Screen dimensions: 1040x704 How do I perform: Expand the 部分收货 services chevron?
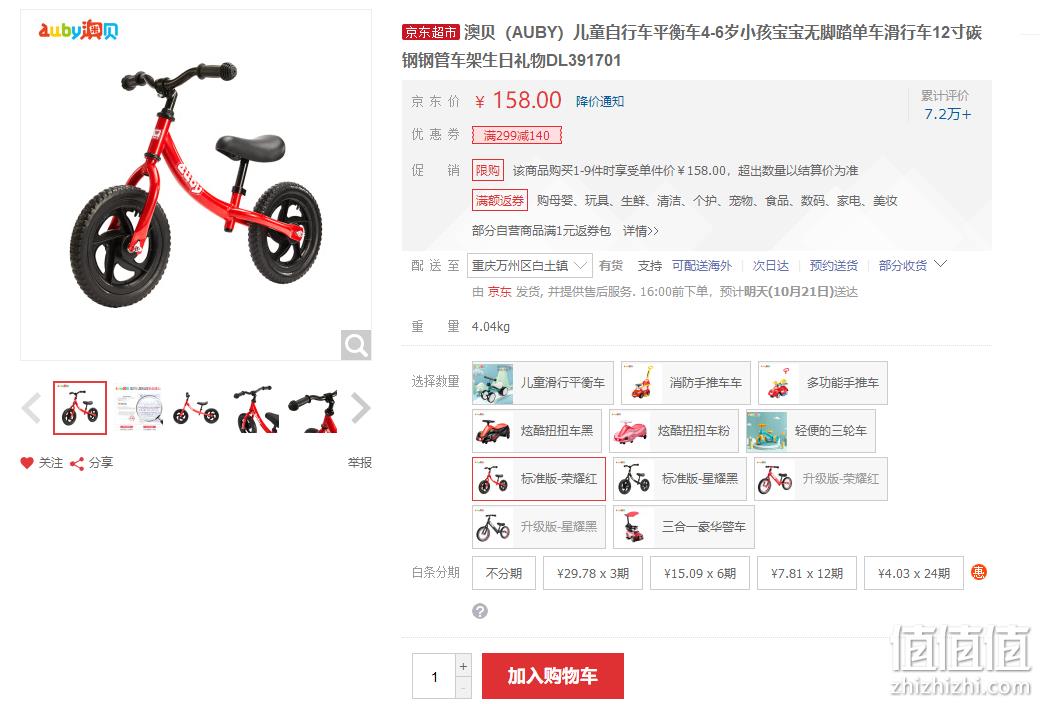pyautogui.click(x=941, y=264)
